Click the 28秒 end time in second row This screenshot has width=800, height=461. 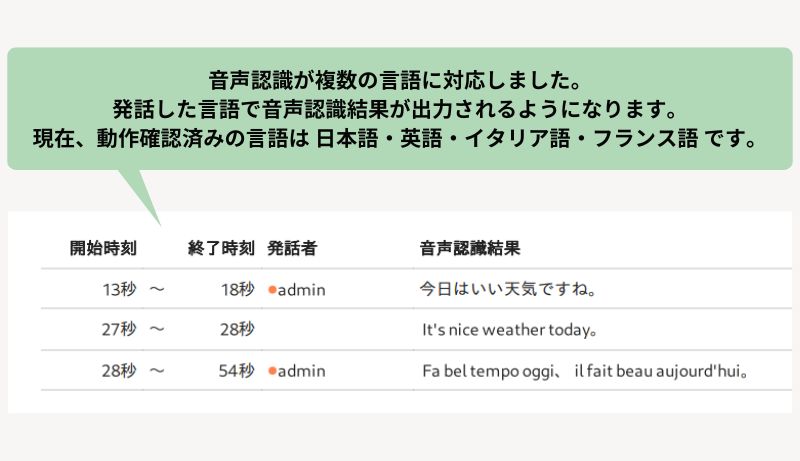coord(237,329)
